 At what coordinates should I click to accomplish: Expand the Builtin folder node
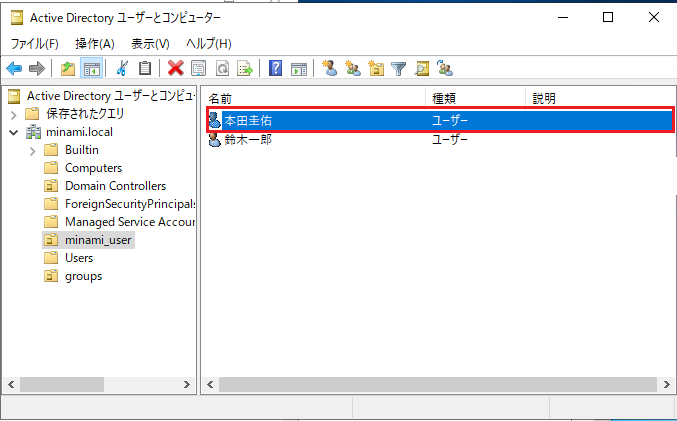[33, 151]
